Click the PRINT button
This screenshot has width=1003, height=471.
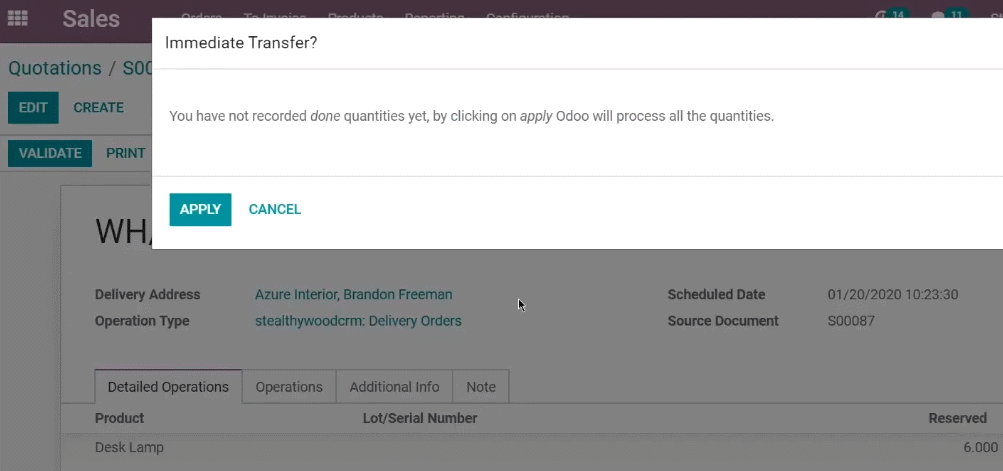[x=125, y=154]
